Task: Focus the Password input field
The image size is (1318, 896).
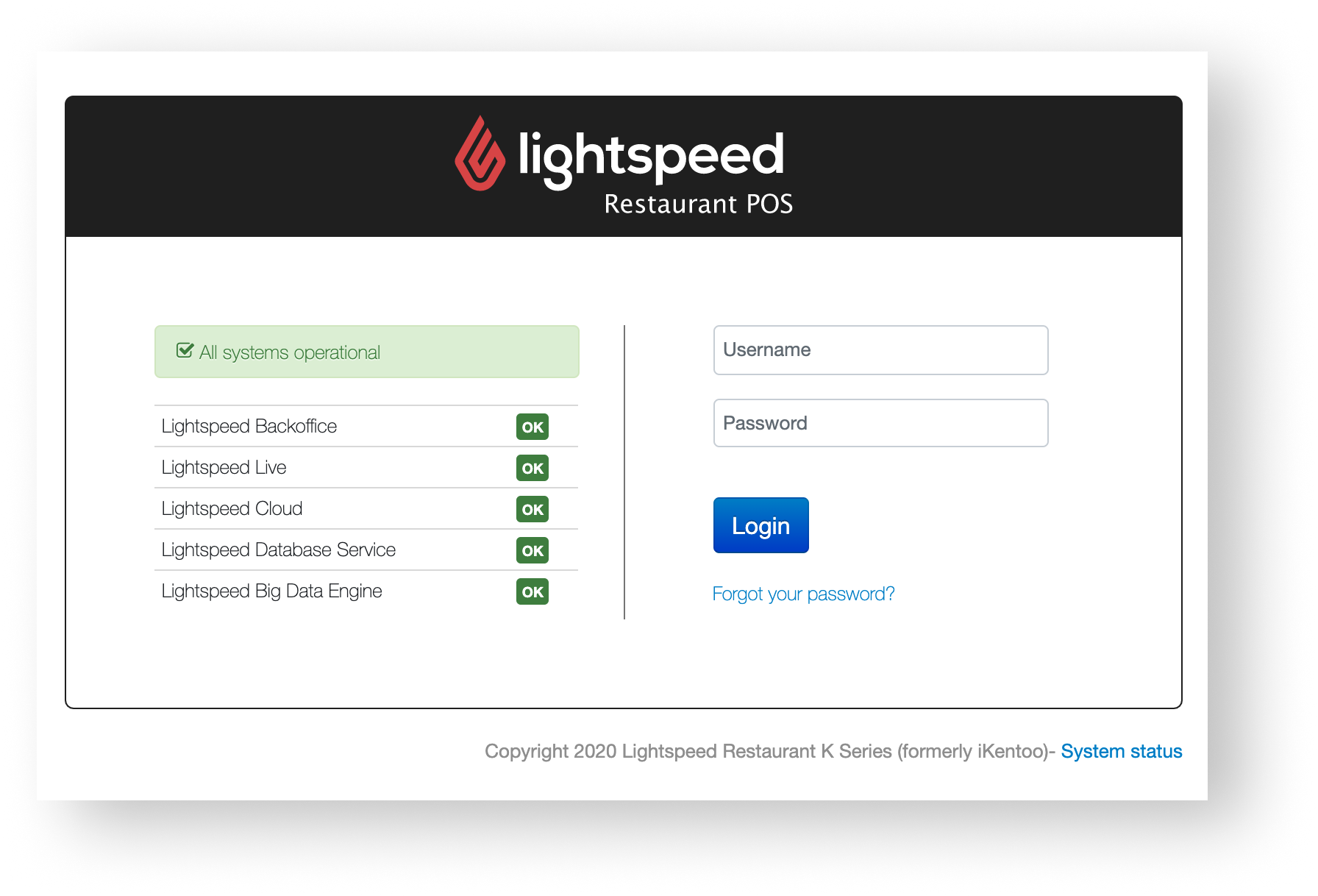Action: 880,423
